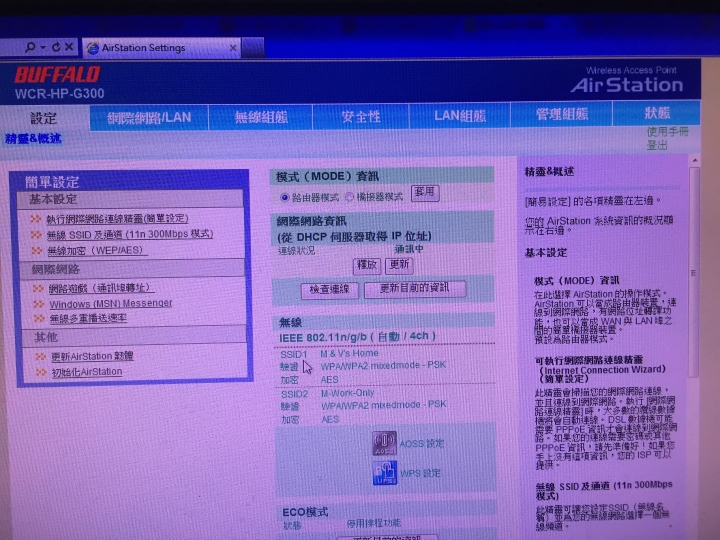
Task: Click the browser search magnifier icon
Action: tap(30, 47)
